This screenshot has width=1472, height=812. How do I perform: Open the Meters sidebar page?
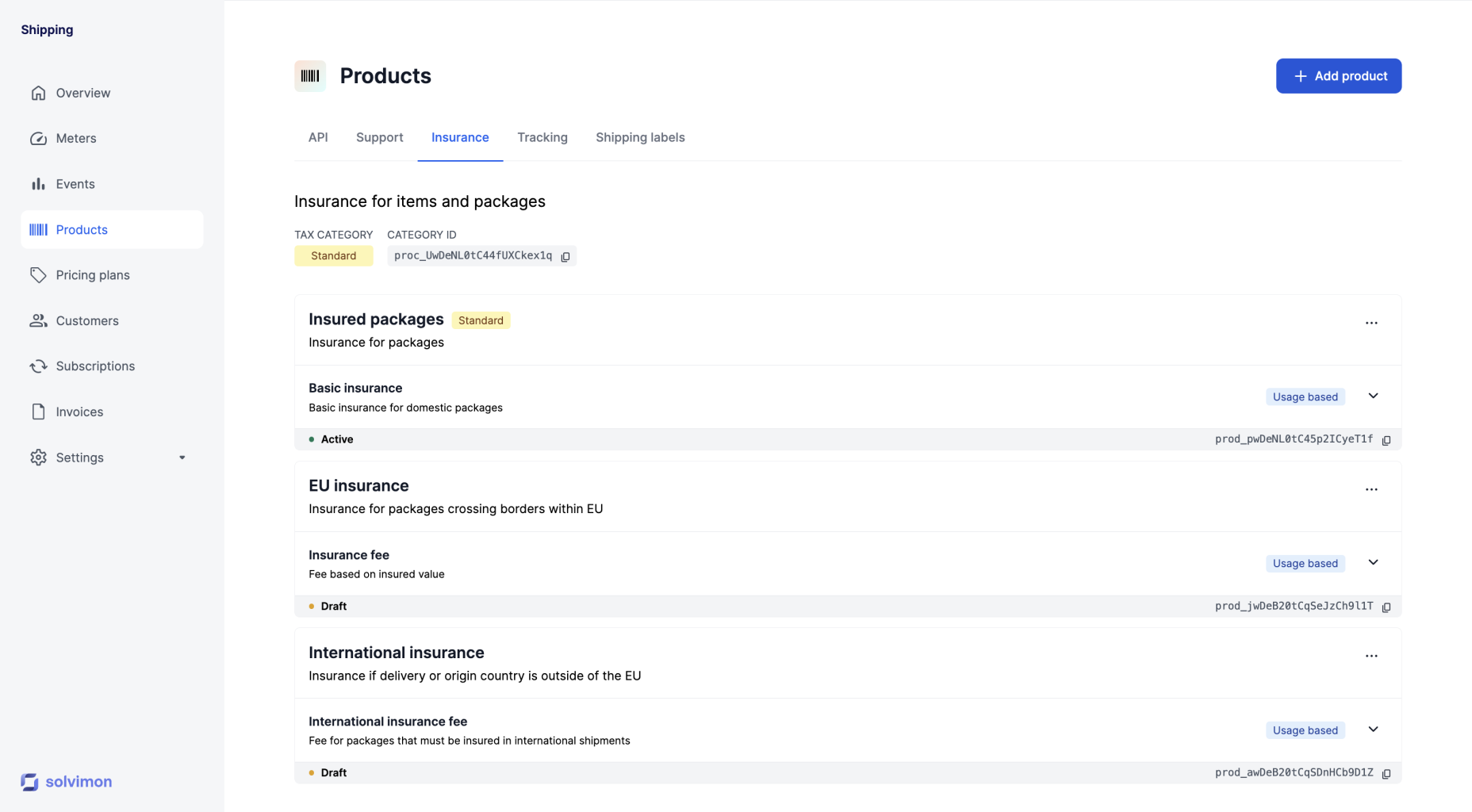pyautogui.click(x=76, y=138)
